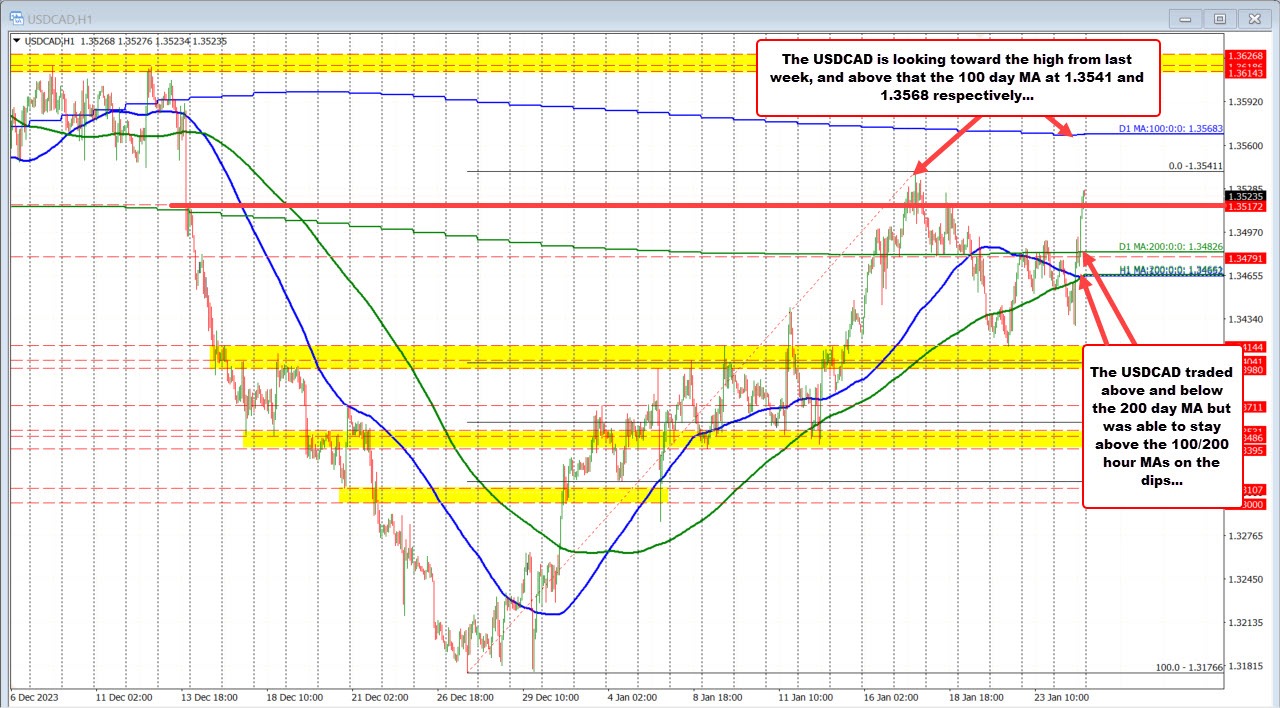Click current price tag 1.35235 on price axis
This screenshot has height=708, width=1280.
tap(1246, 197)
